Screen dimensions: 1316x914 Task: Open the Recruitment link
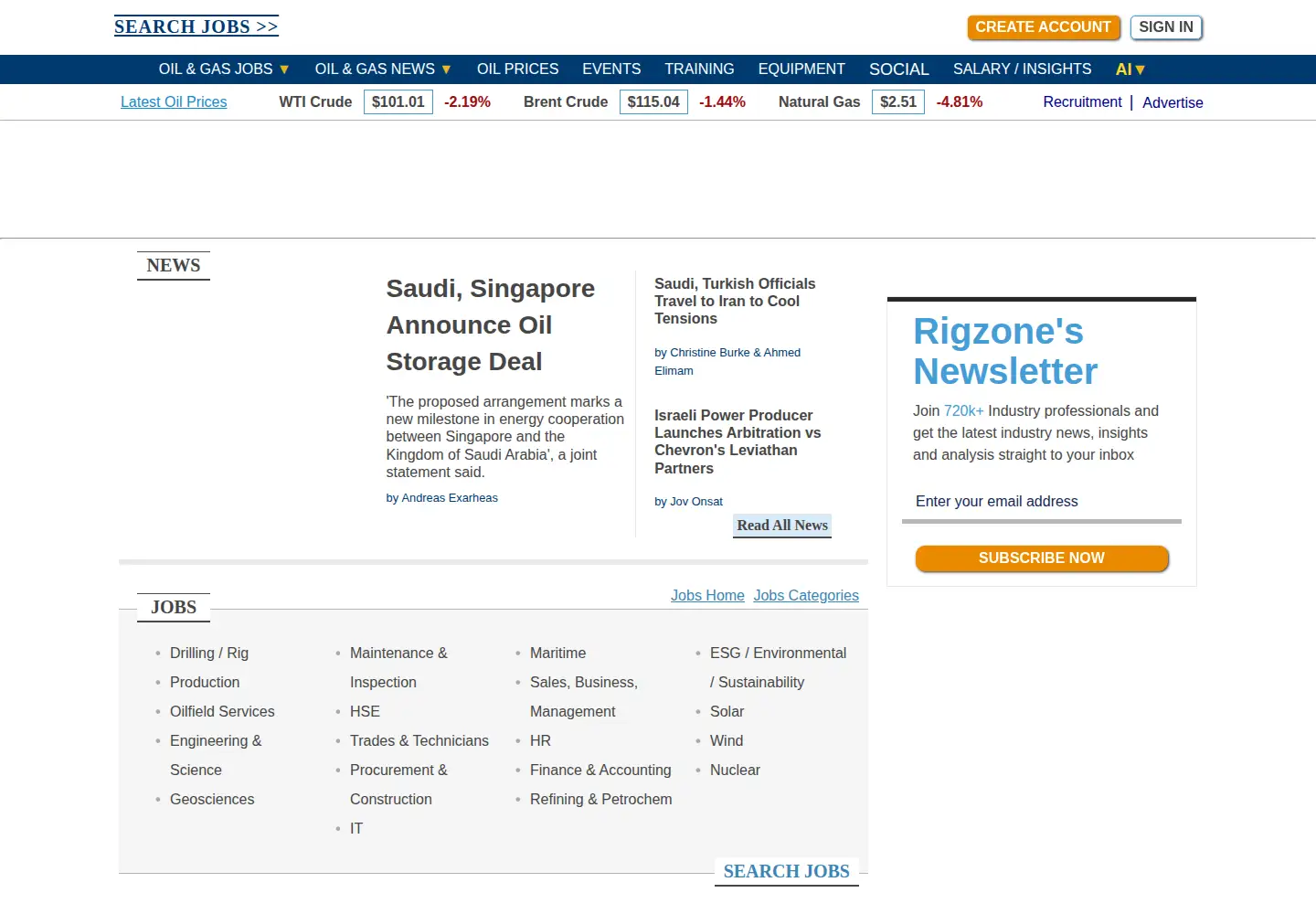tap(1082, 102)
